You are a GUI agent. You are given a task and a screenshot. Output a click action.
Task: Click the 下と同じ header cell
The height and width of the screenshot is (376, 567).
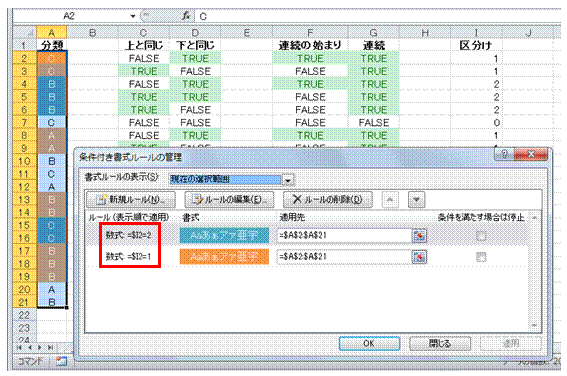pyautogui.click(x=195, y=45)
